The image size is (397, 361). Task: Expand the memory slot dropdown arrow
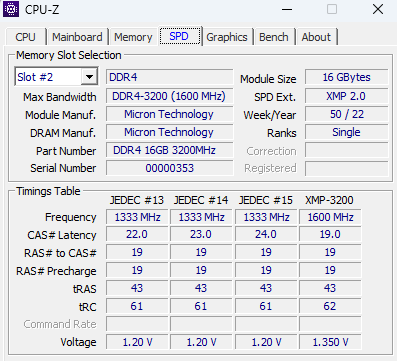tap(89, 77)
